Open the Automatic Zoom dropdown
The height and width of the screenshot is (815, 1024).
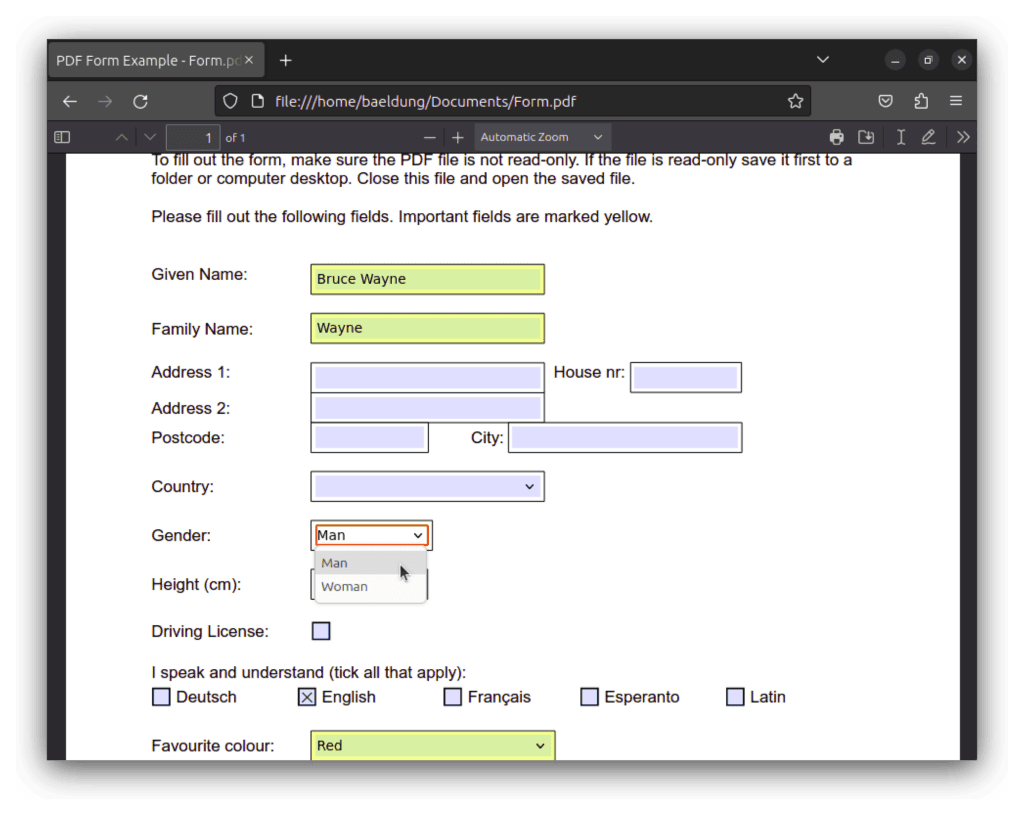(x=541, y=137)
